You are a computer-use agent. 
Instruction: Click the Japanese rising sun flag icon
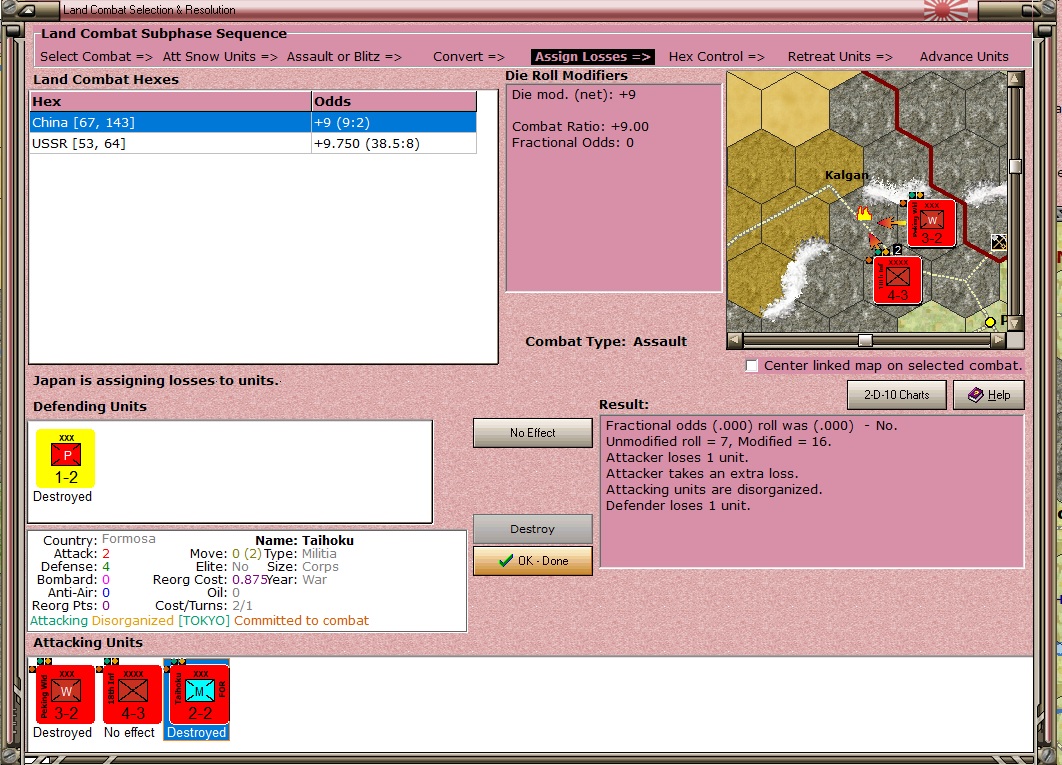point(946,9)
